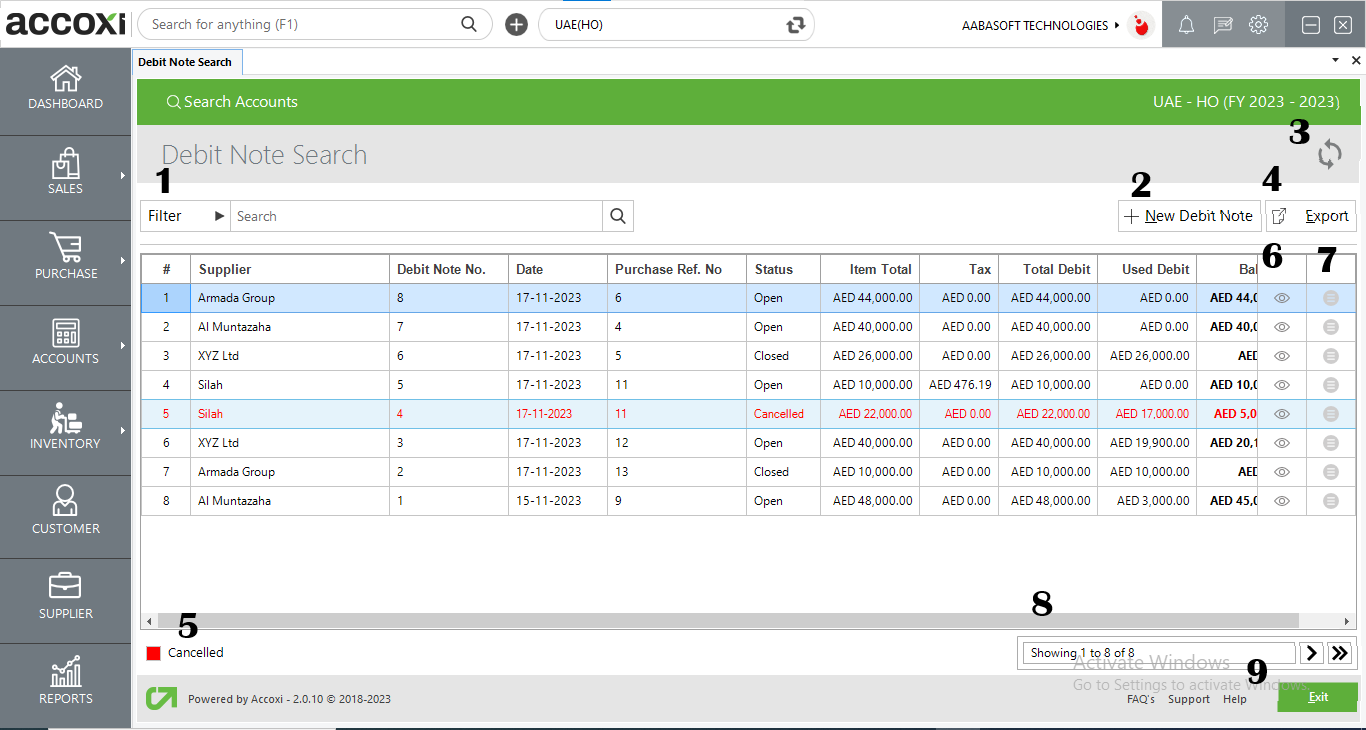The width and height of the screenshot is (1366, 730).
Task: Open the Dashboard from the sidebar
Action: (x=65, y=88)
